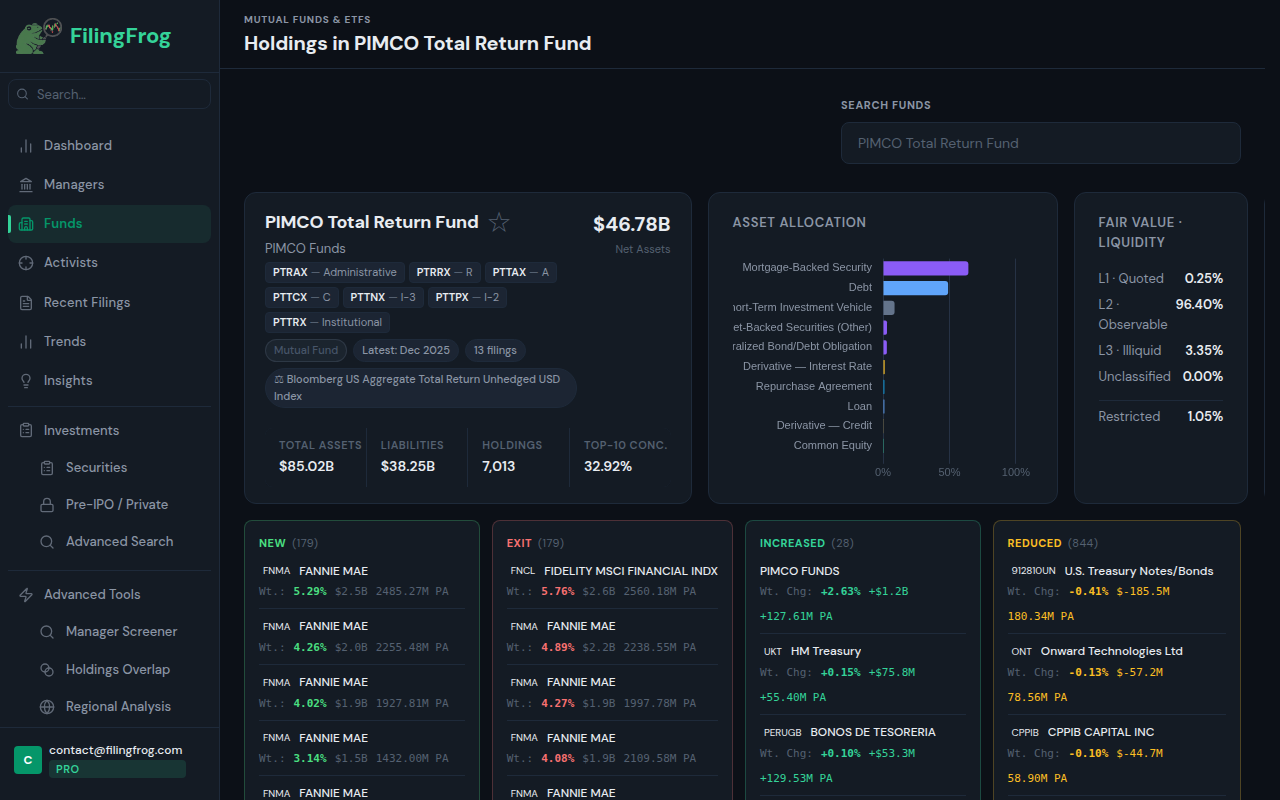Open Securities via its document icon
The image size is (1280, 800).
46,467
